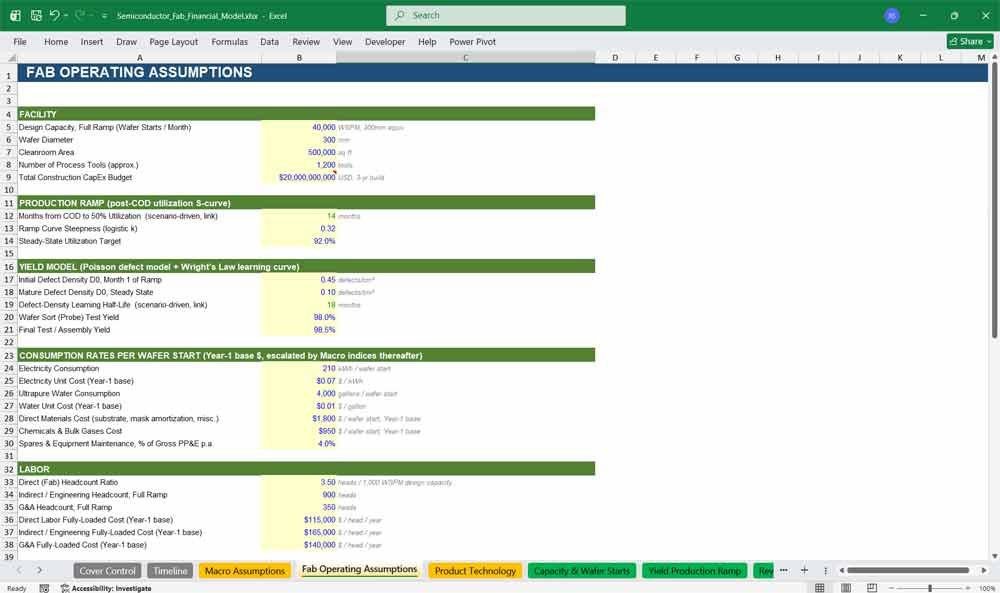This screenshot has height=593, width=1000.
Task: Click the Initial Defect Density value 0.45
Action: [298, 279]
